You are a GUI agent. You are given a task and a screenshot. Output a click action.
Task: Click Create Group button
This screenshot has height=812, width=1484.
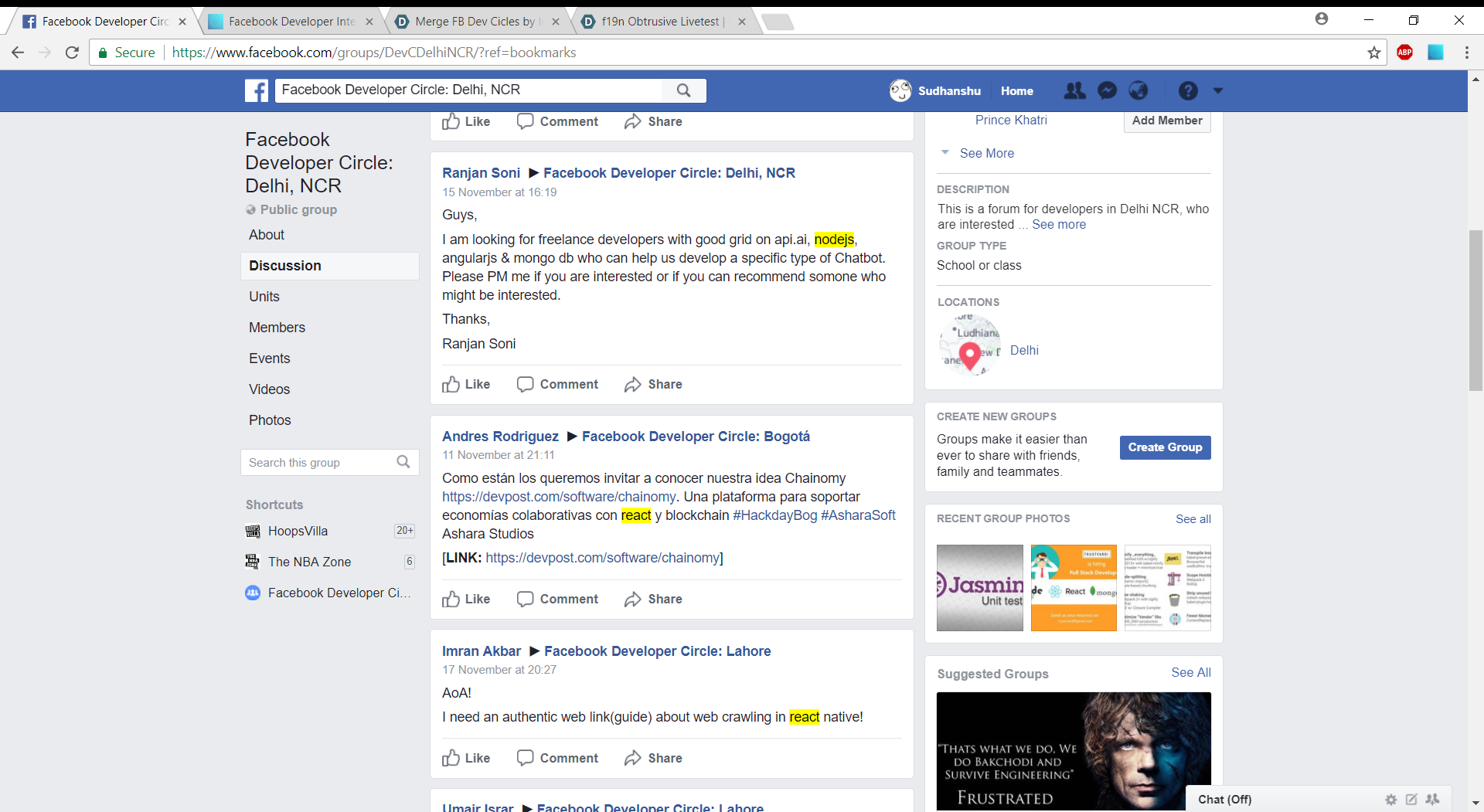[1165, 447]
